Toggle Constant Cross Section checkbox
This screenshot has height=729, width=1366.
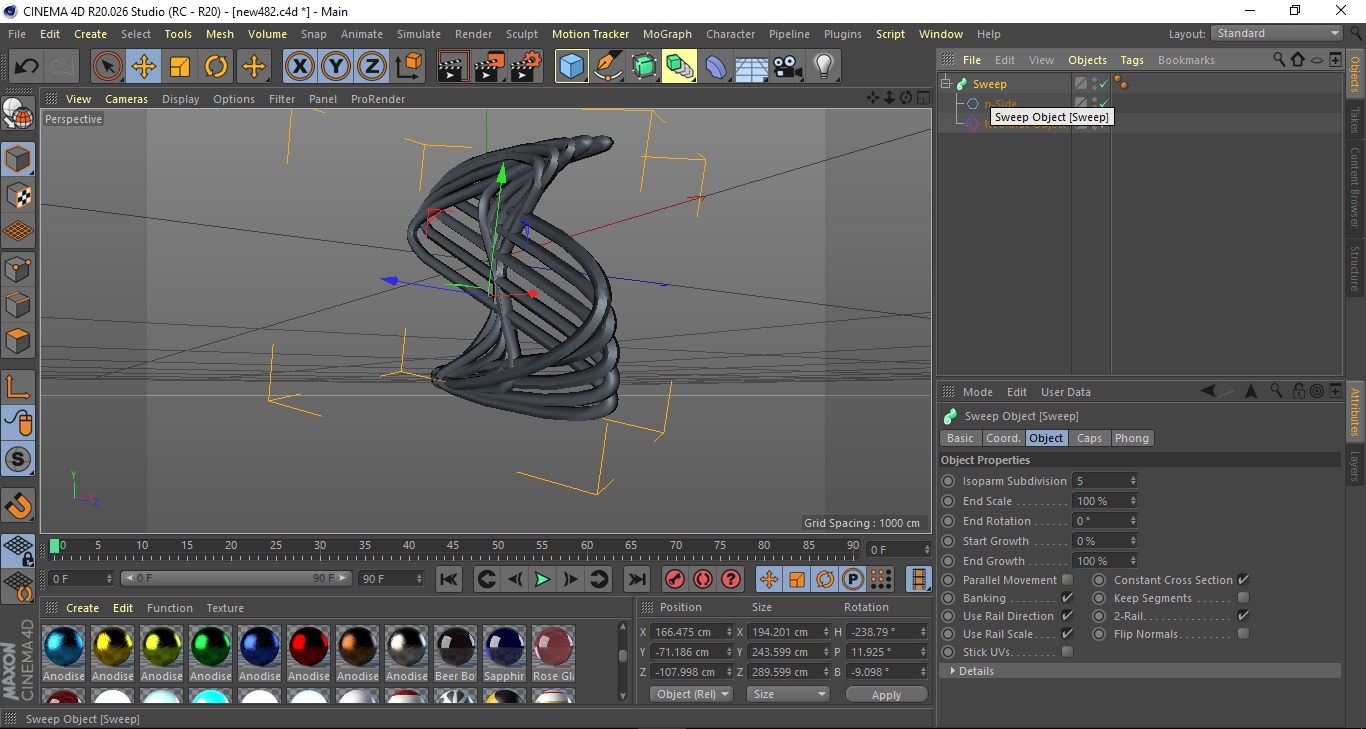click(1243, 580)
